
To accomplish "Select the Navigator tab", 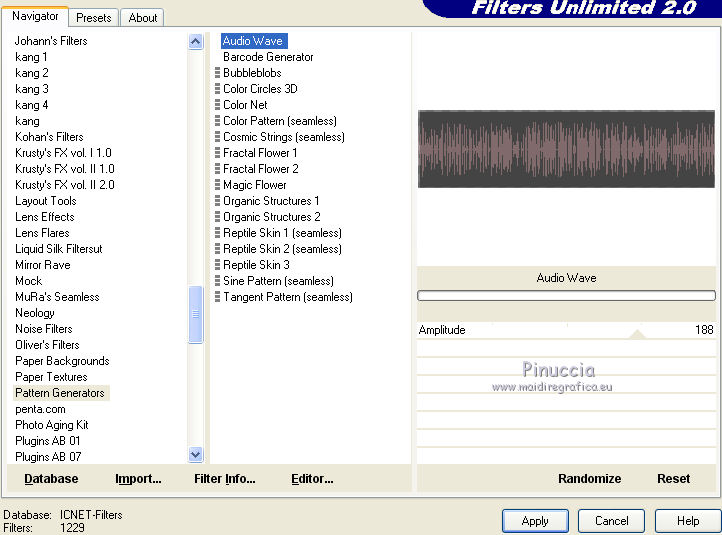I will (x=35, y=16).
